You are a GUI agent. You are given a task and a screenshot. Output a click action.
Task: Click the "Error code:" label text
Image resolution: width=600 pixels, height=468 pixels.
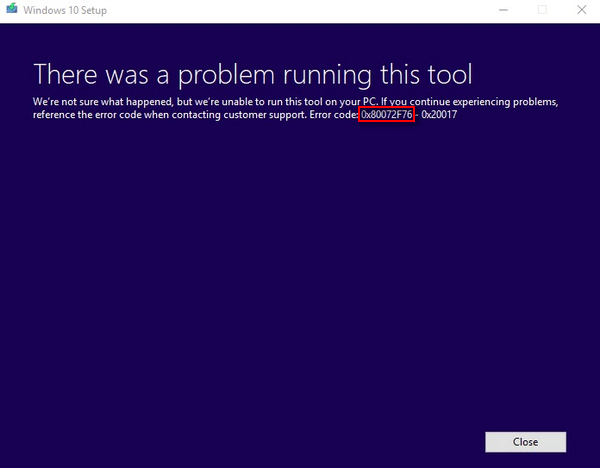point(330,116)
